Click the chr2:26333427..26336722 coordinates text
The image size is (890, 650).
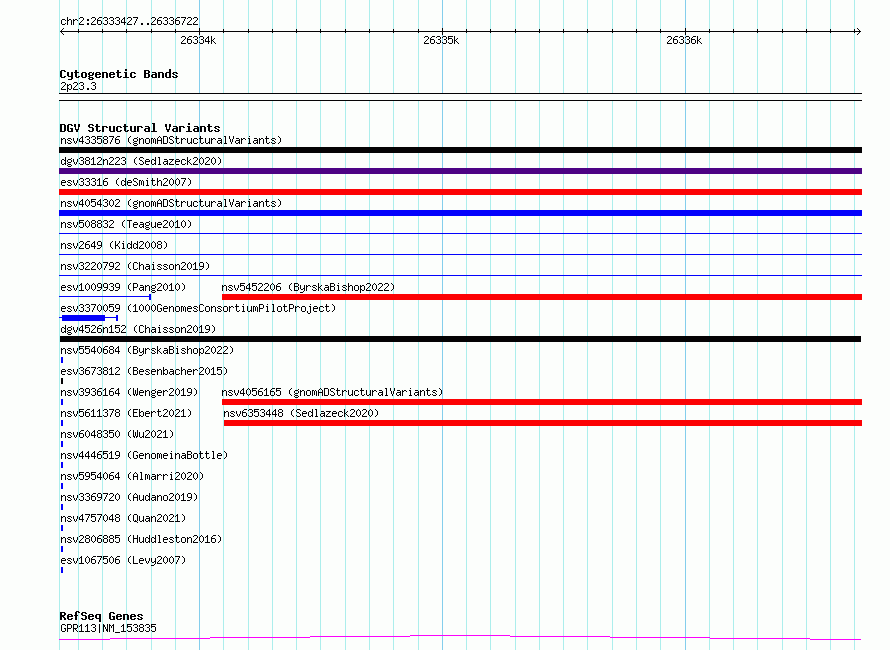(129, 21)
